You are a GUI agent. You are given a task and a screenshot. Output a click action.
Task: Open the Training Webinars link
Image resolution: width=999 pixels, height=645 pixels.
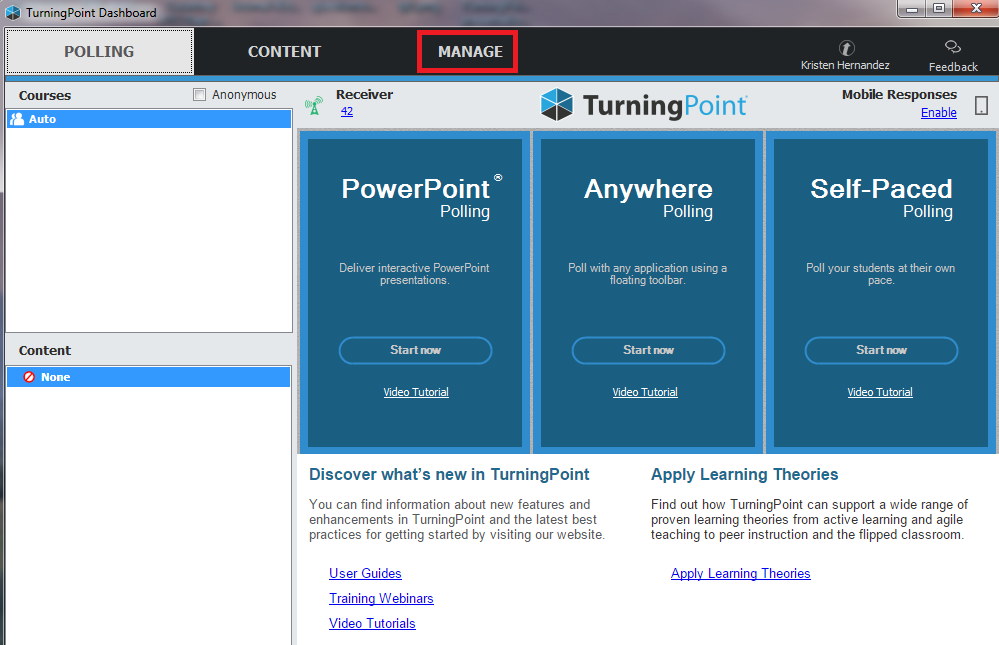(x=381, y=598)
